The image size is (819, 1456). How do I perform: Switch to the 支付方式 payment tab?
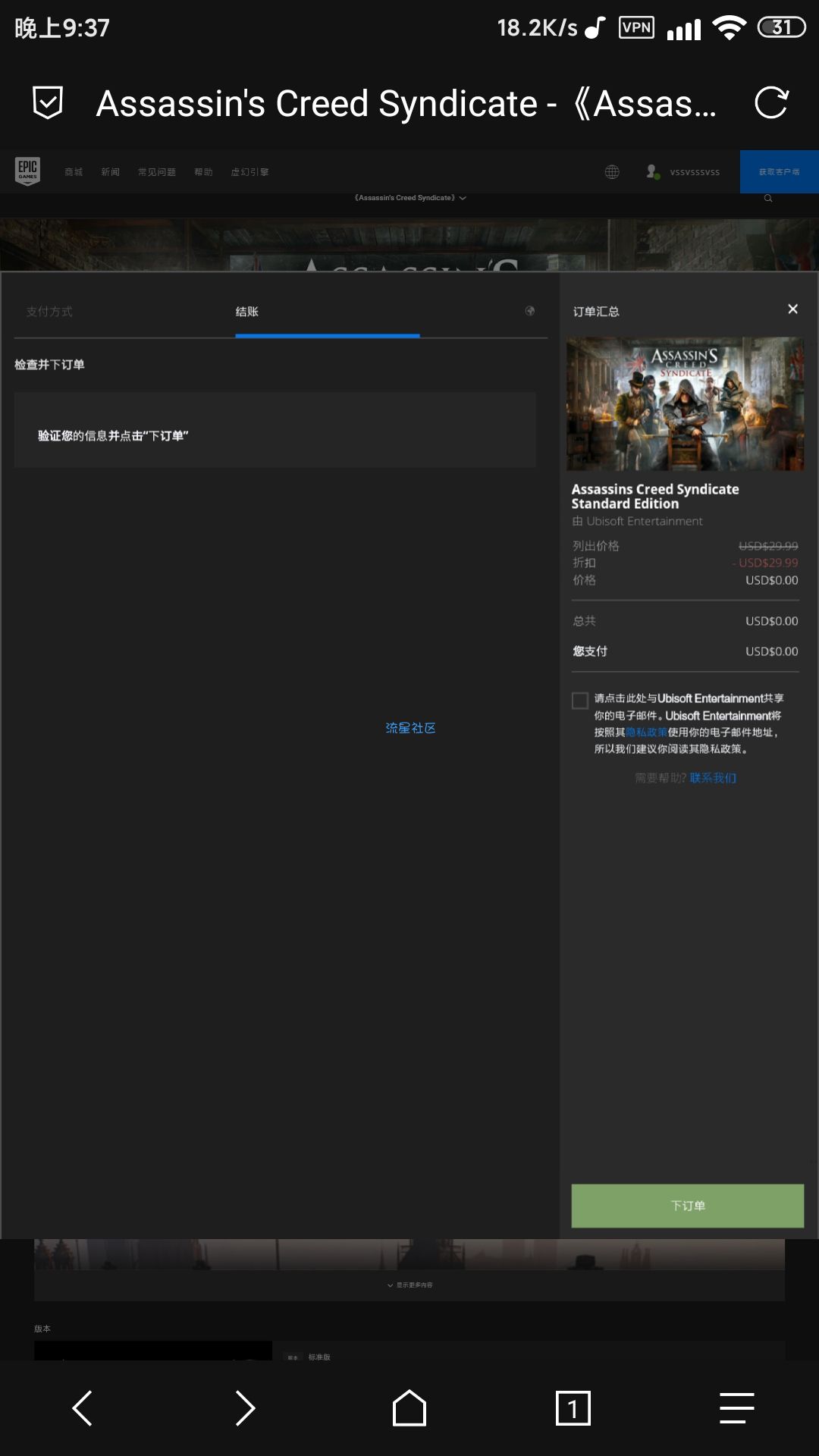coord(49,312)
